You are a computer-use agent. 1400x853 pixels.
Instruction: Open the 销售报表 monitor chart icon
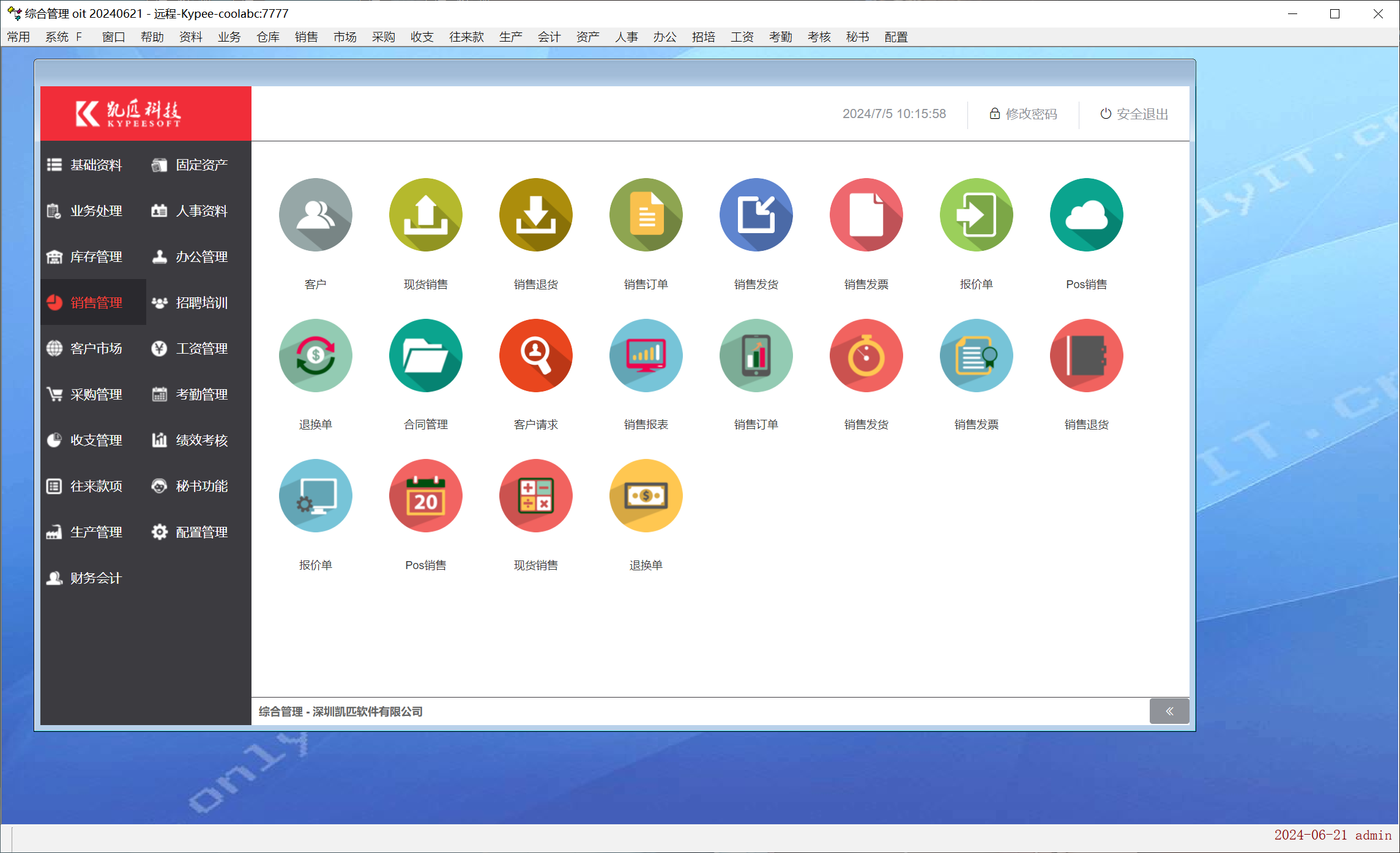pos(646,356)
